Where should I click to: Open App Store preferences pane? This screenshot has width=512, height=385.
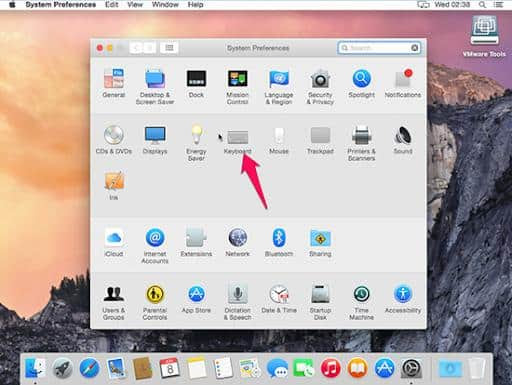click(196, 299)
